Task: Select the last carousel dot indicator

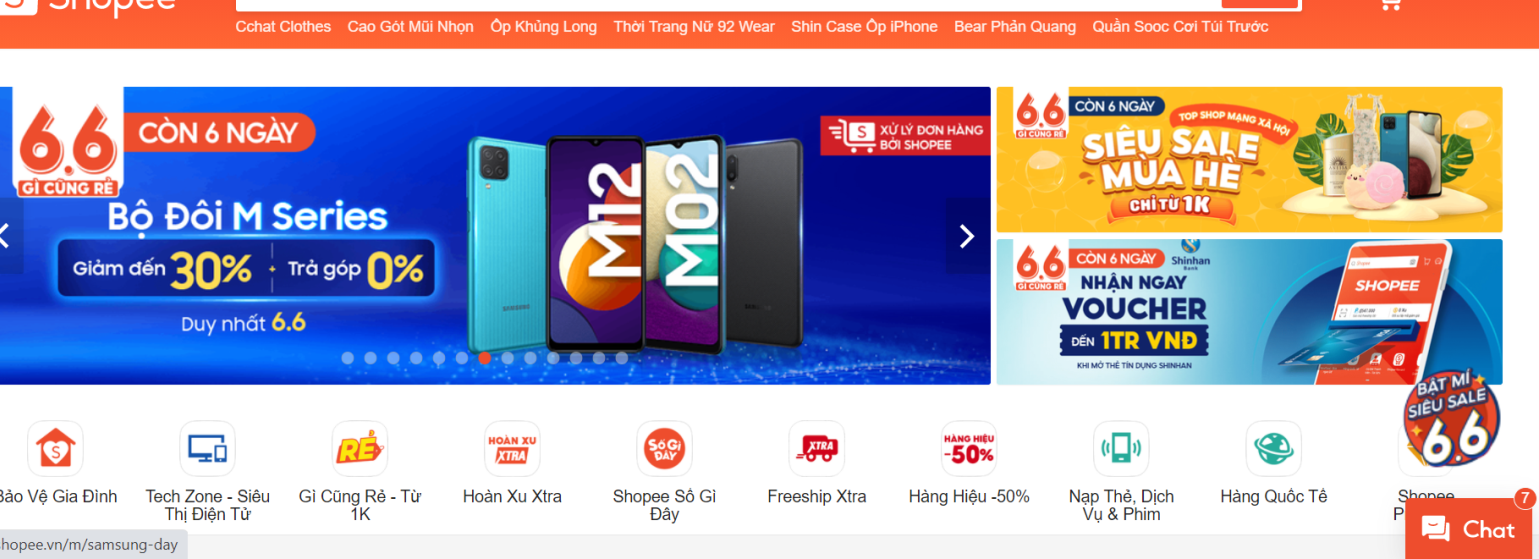Action: coord(622,358)
